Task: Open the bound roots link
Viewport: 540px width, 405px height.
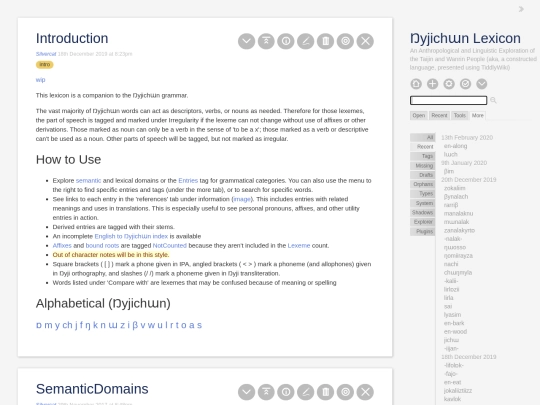Action: tap(102, 246)
